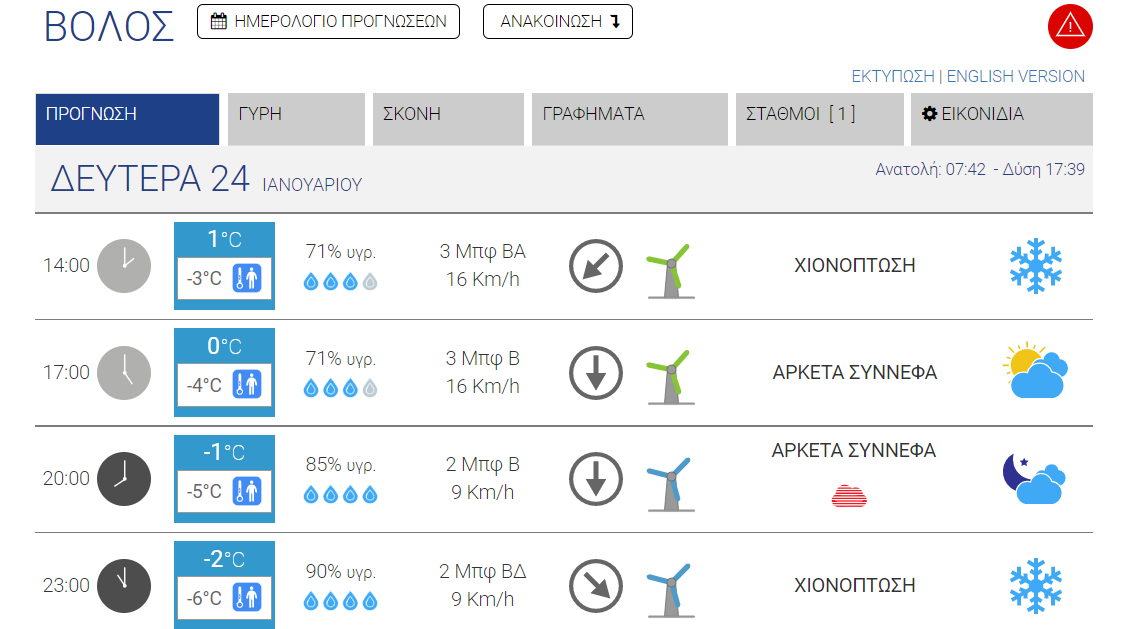The width and height of the screenshot is (1147, 629).
Task: Click the southeast wind arrow at 23:00
Action: [595, 586]
